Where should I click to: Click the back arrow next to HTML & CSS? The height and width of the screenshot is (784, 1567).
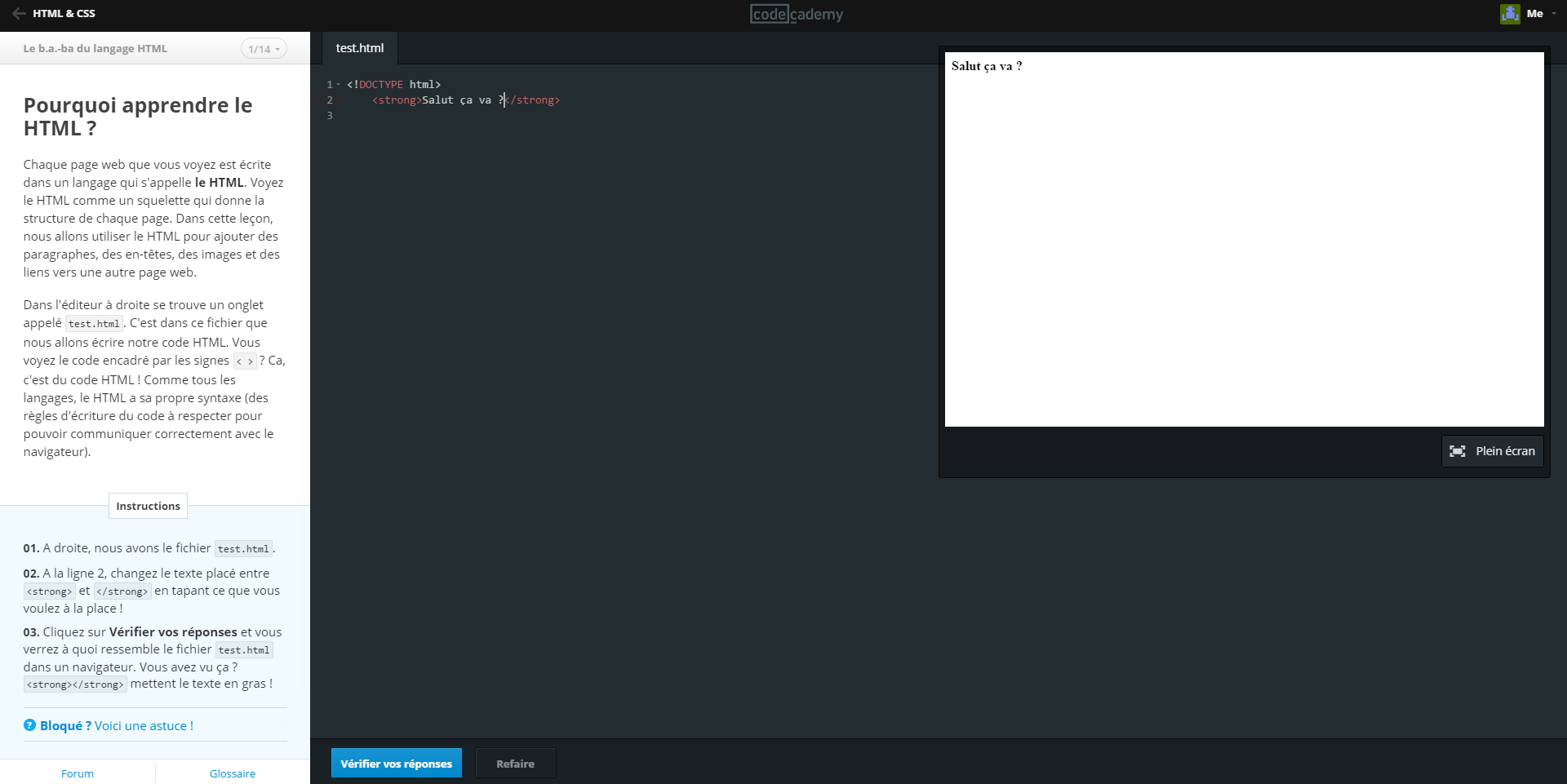[19, 14]
